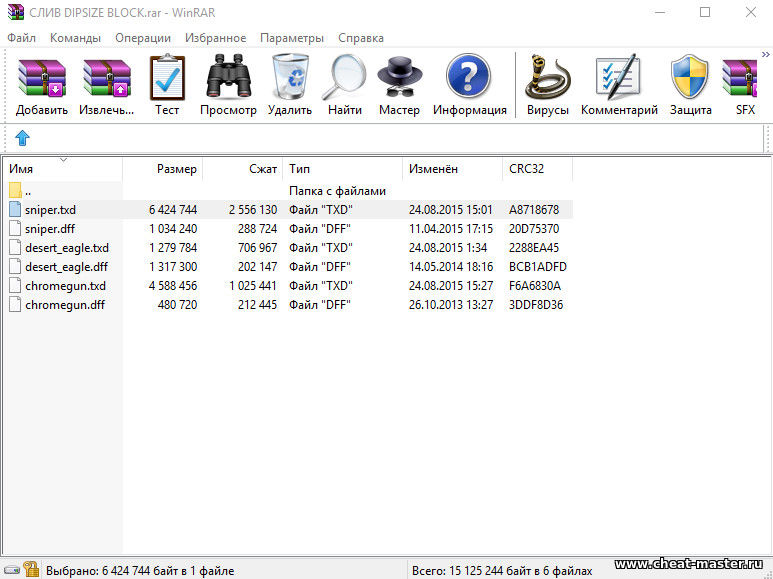Go up one folder with blue arrow
The height and width of the screenshot is (579, 773).
pyautogui.click(x=22, y=138)
